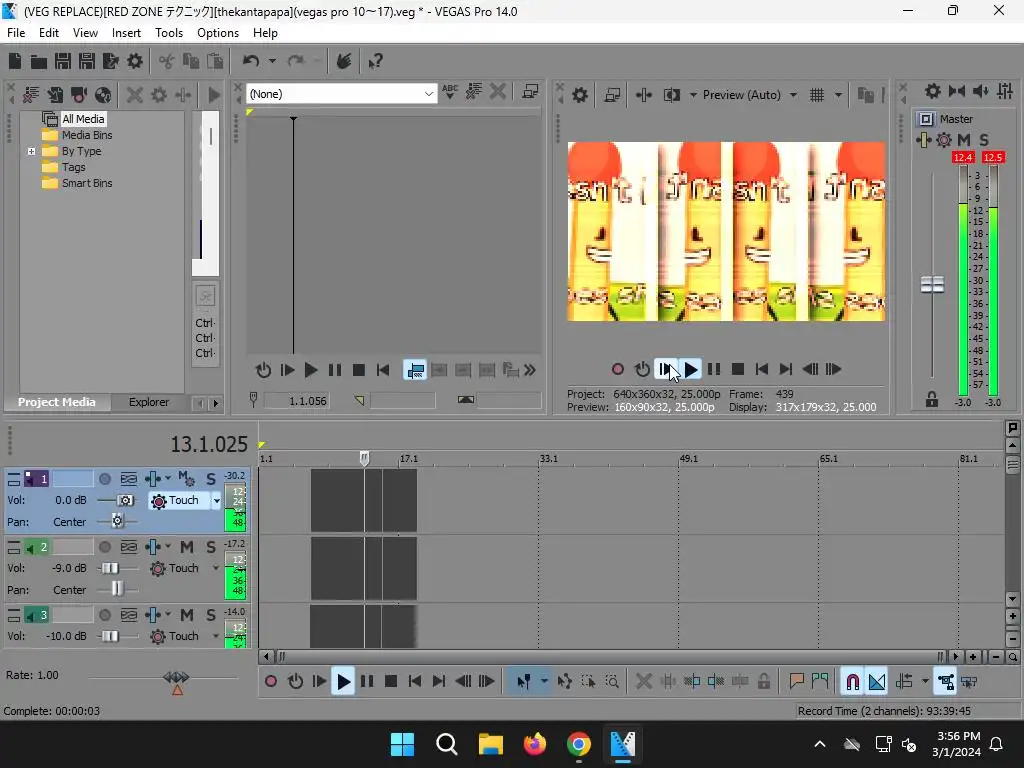The image size is (1024, 768).
Task: Mute the Master bus
Action: point(964,140)
